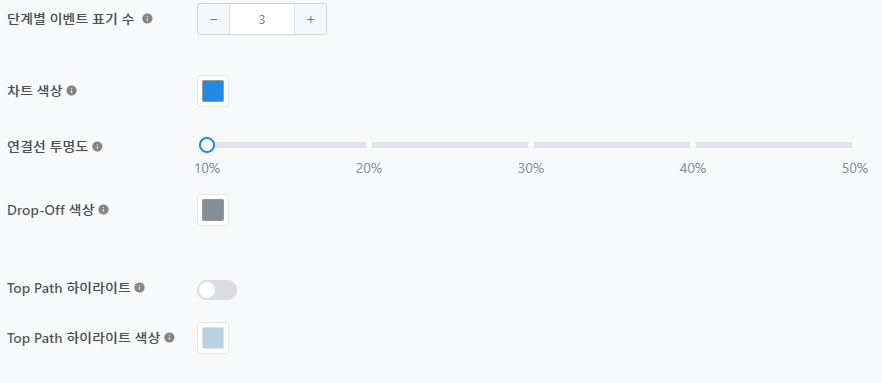The height and width of the screenshot is (383, 882).
Task: Click info icon beside Drop-Off 색상
Action: click(104, 209)
